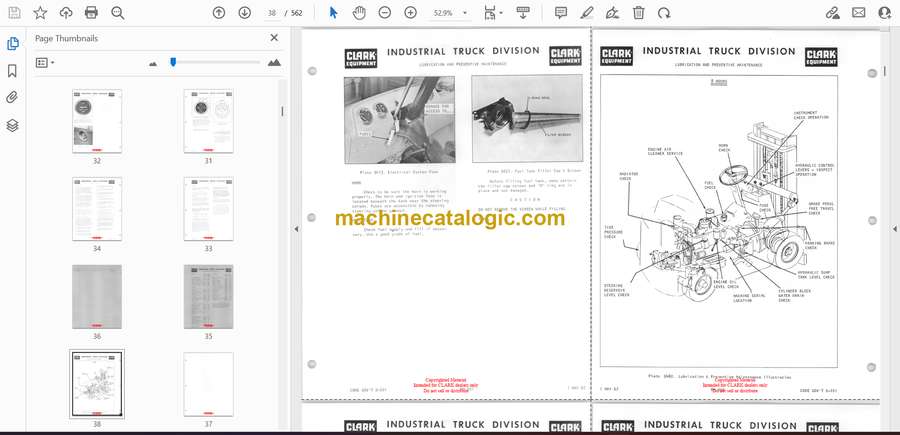Select page 31 thumbnail
This screenshot has height=435, width=900.
[x=208, y=121]
